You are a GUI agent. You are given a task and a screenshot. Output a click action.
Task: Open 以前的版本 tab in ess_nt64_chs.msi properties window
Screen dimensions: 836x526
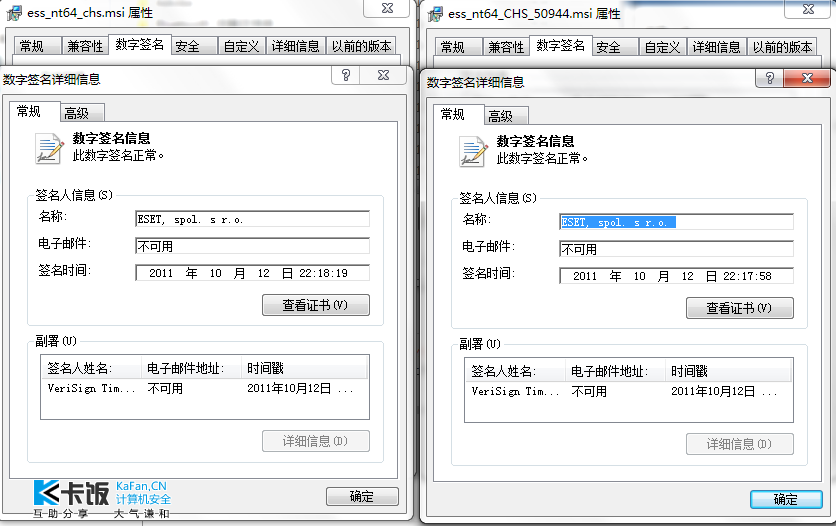[361, 46]
